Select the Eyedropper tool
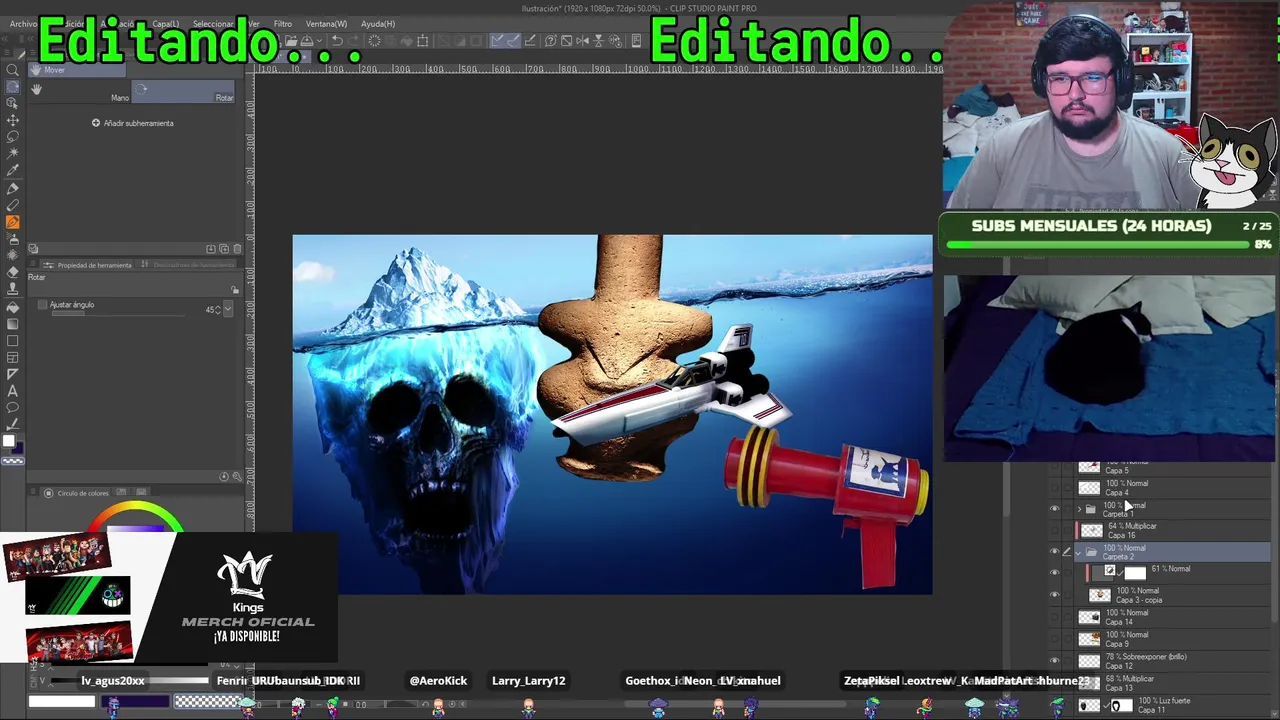 pos(13,171)
